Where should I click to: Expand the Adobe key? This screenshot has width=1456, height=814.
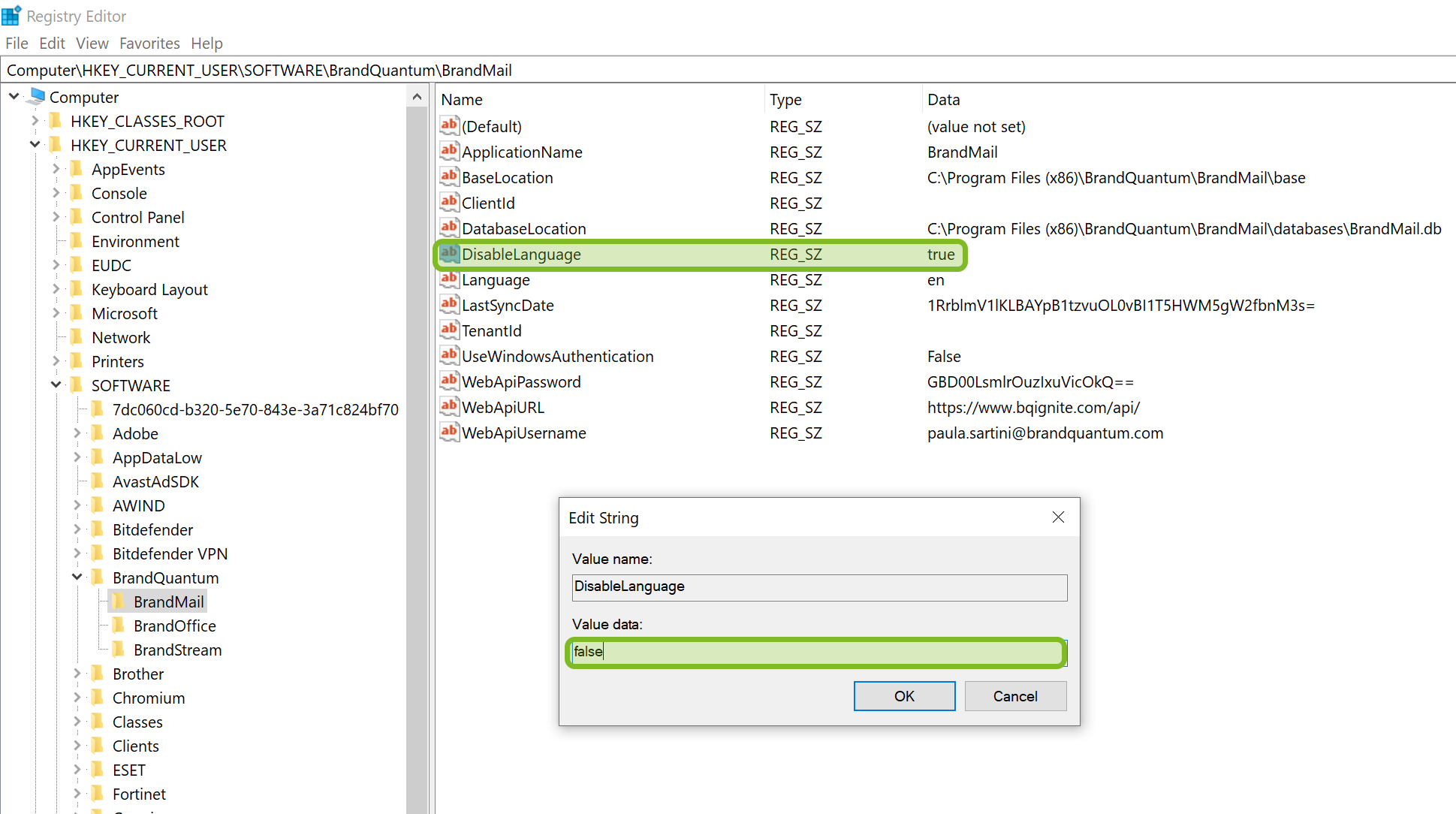77,433
